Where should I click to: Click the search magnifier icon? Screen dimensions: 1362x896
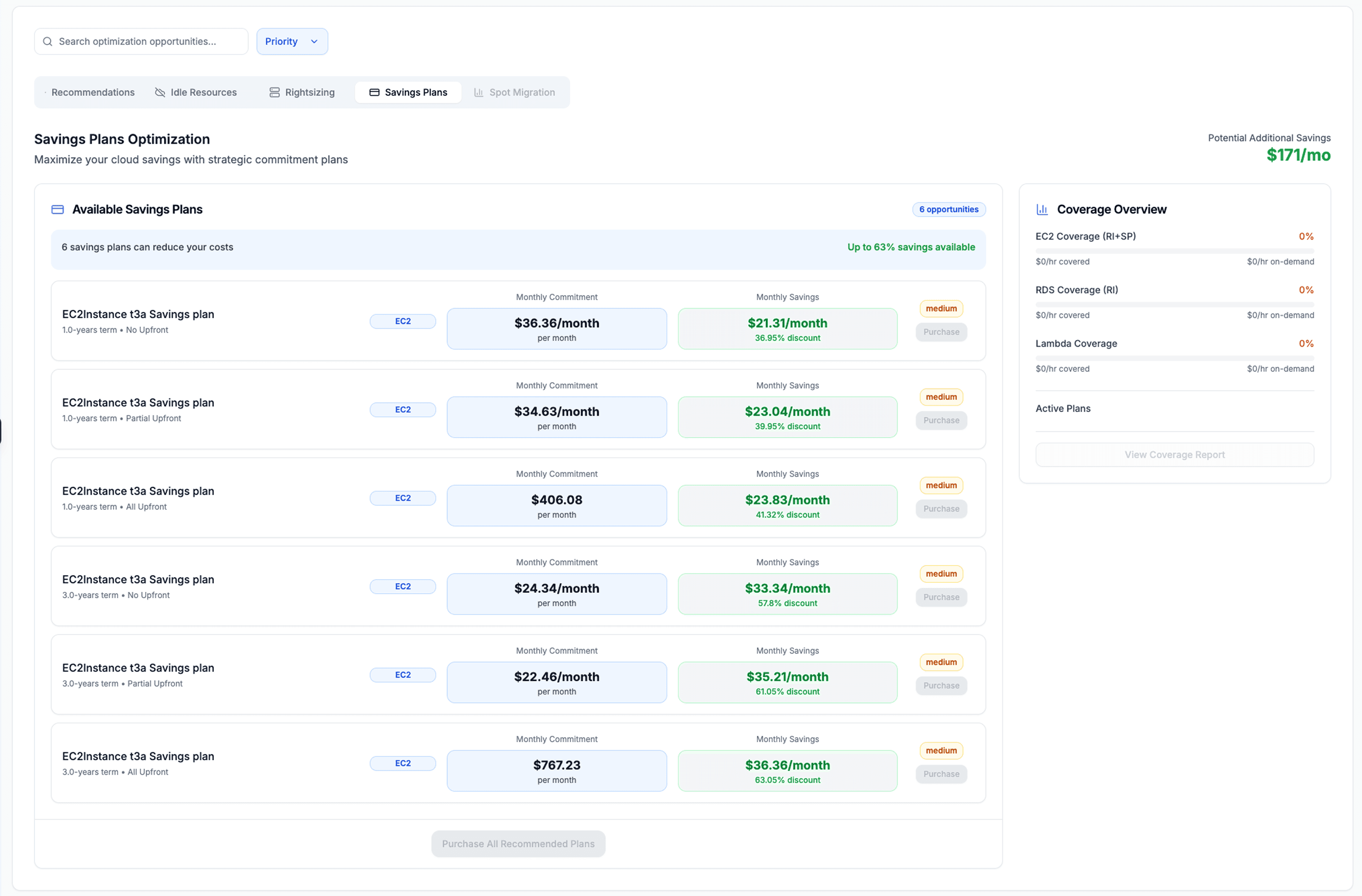[48, 41]
